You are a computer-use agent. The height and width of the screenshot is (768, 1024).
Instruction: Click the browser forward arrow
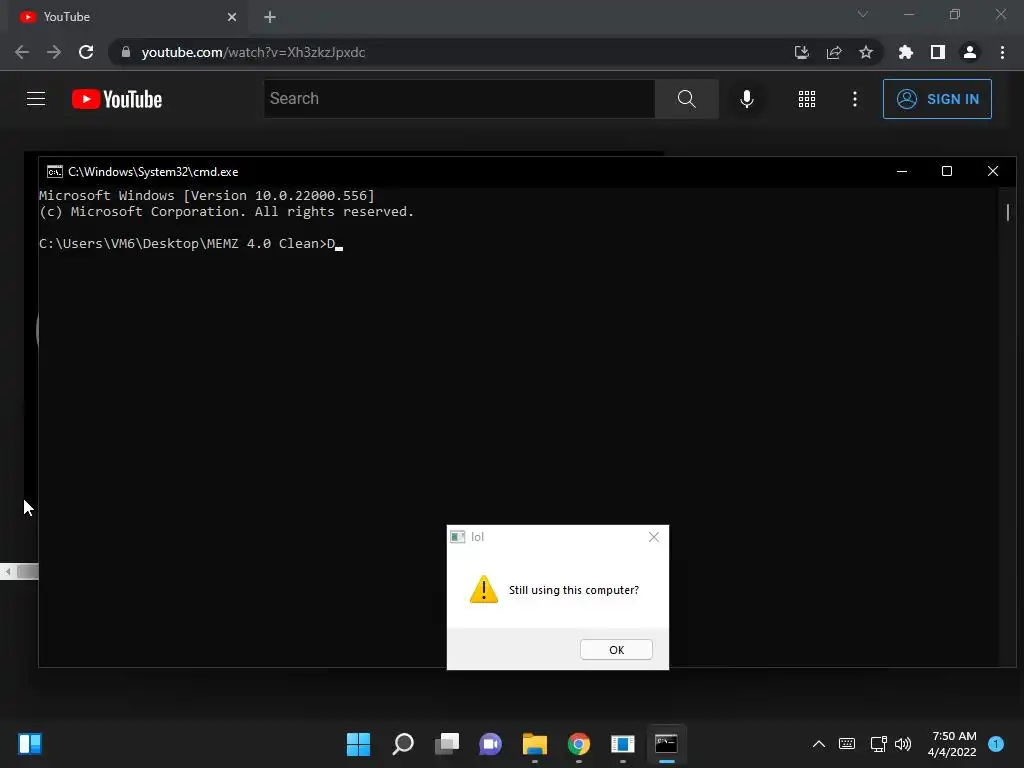point(54,52)
